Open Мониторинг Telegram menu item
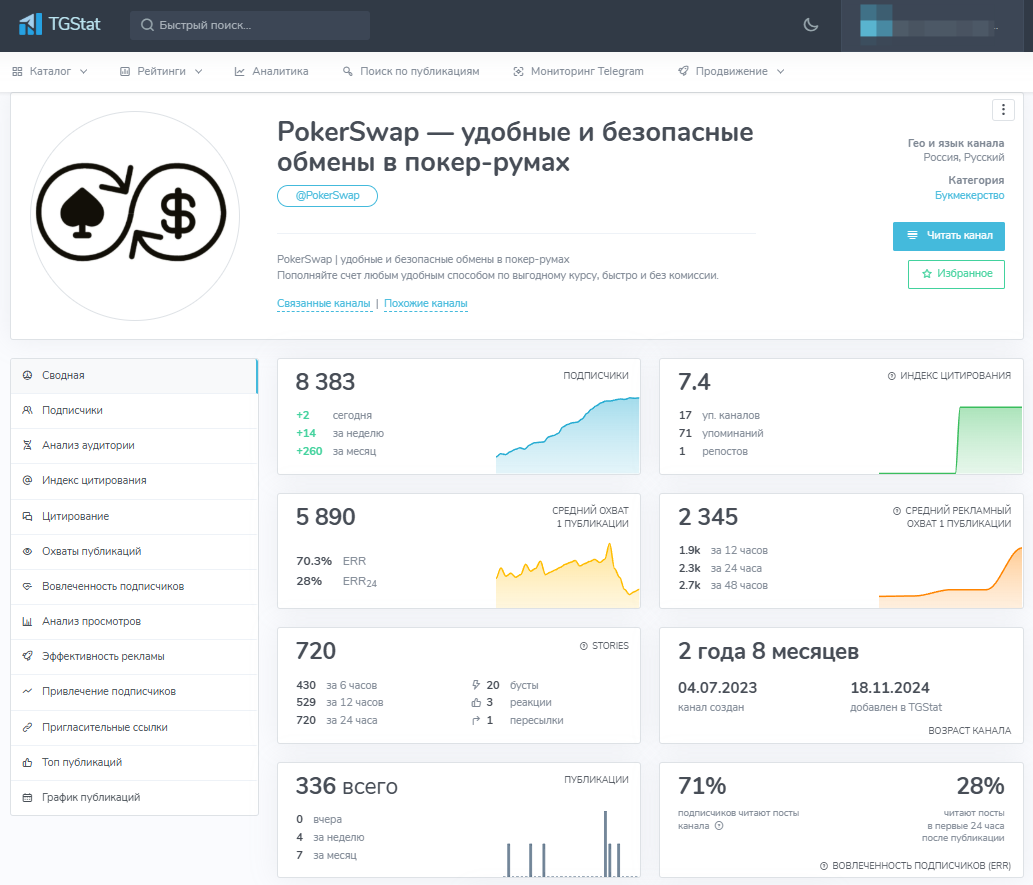 tap(578, 71)
